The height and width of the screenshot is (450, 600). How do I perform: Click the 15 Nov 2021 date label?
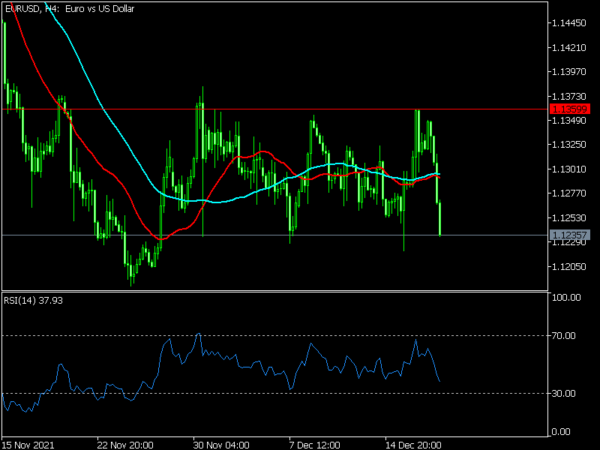point(29,441)
